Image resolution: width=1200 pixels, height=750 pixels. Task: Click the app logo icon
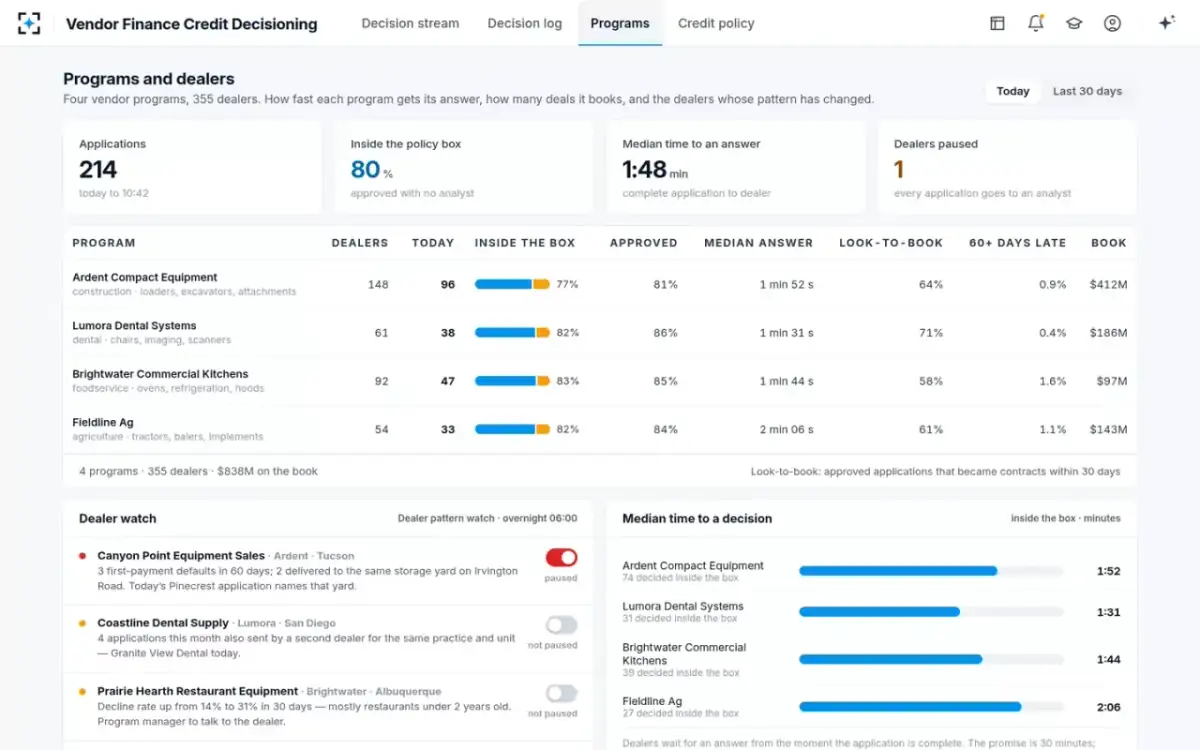[29, 23]
